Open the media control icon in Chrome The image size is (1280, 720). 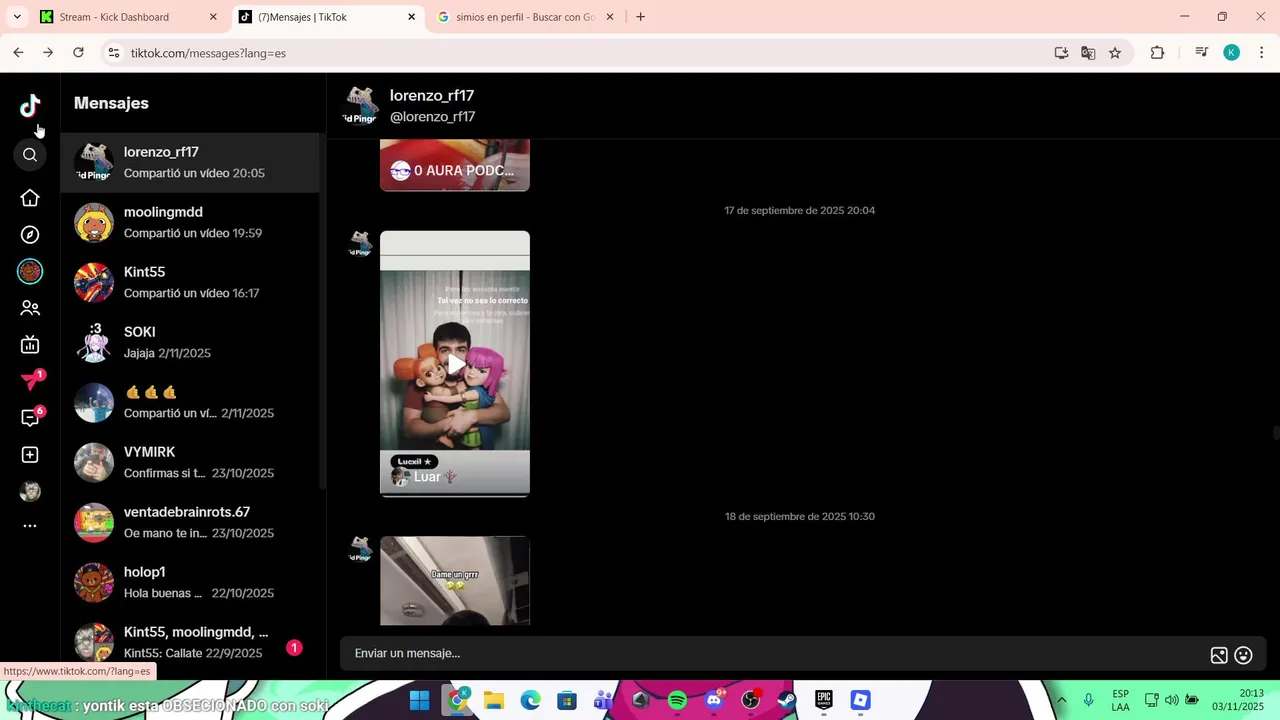point(1201,53)
